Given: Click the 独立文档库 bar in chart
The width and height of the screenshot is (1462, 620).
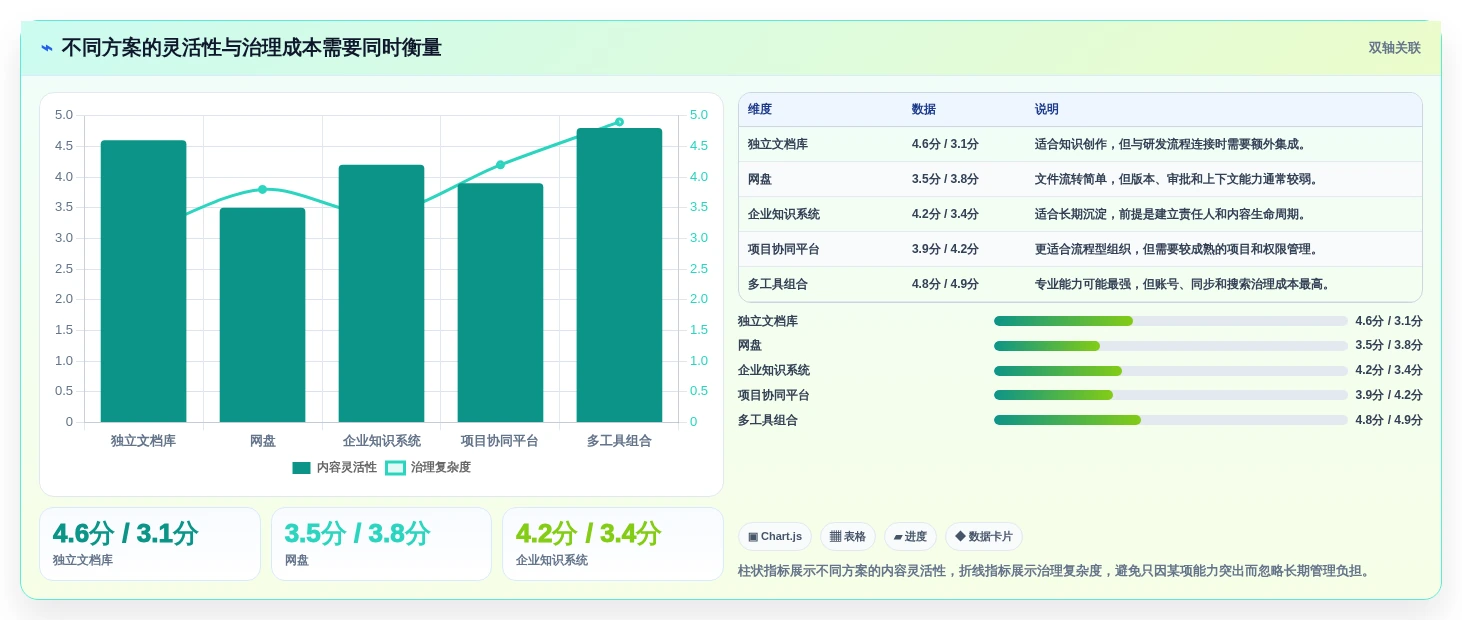Looking at the screenshot, I should point(143,281).
